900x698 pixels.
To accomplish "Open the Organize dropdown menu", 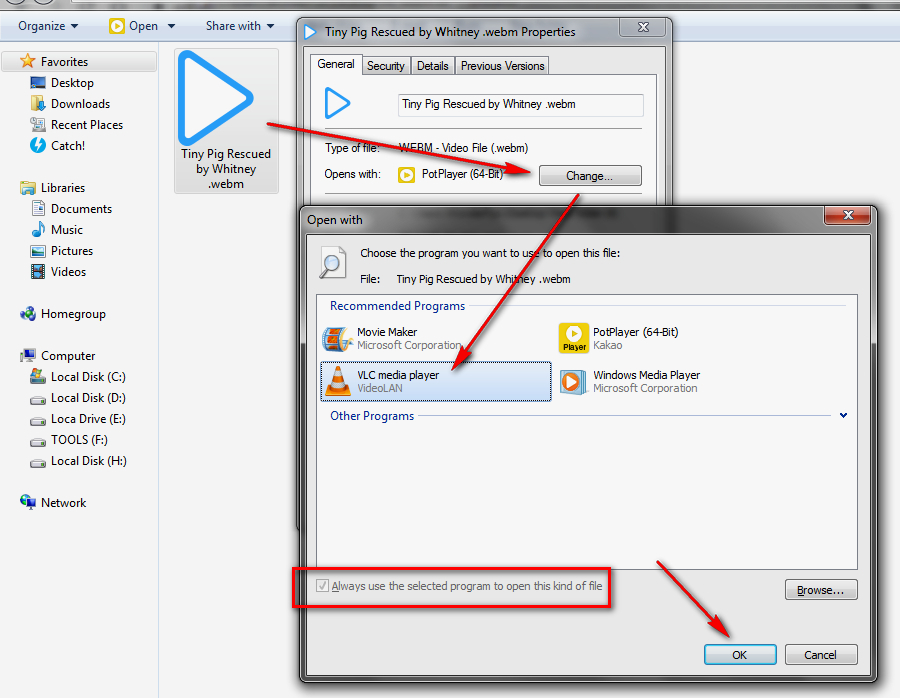I will [48, 26].
